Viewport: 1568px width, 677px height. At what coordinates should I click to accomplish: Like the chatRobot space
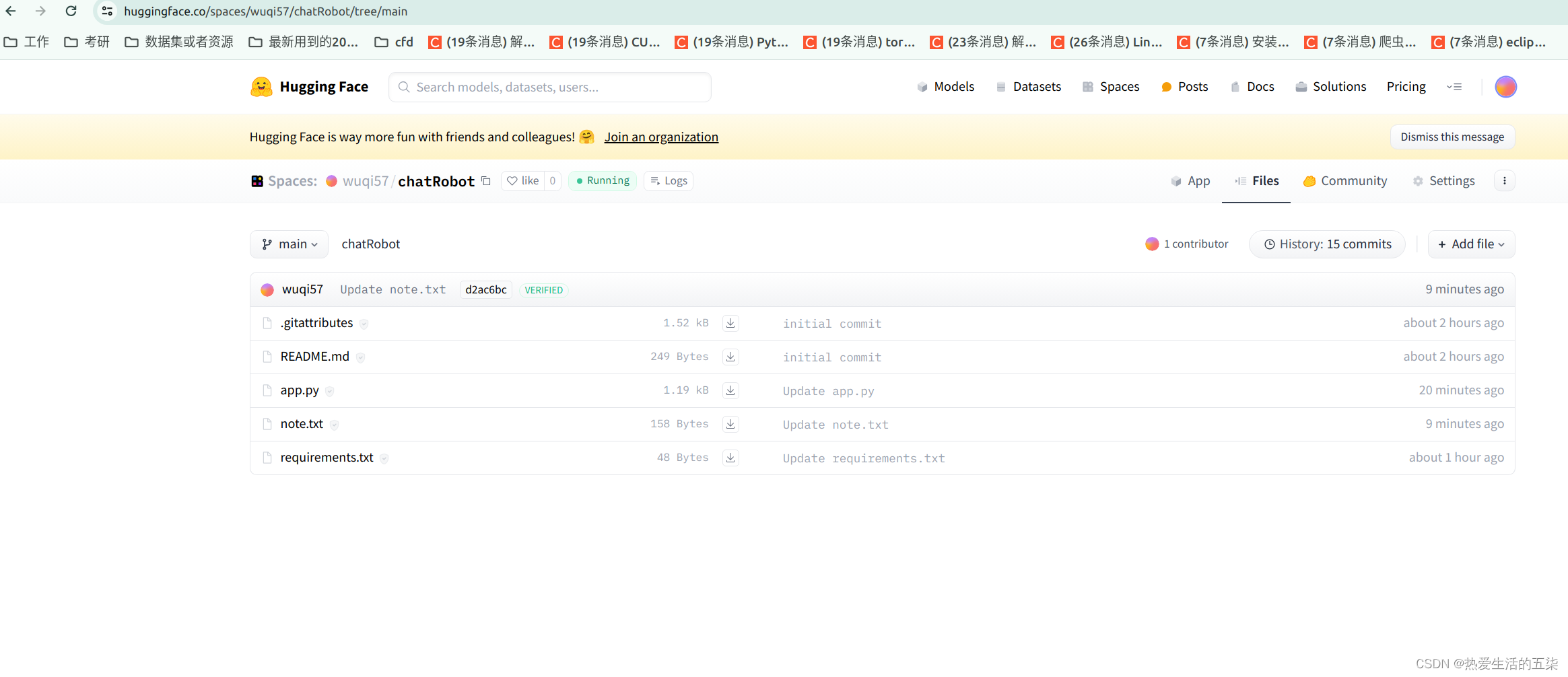click(x=523, y=180)
